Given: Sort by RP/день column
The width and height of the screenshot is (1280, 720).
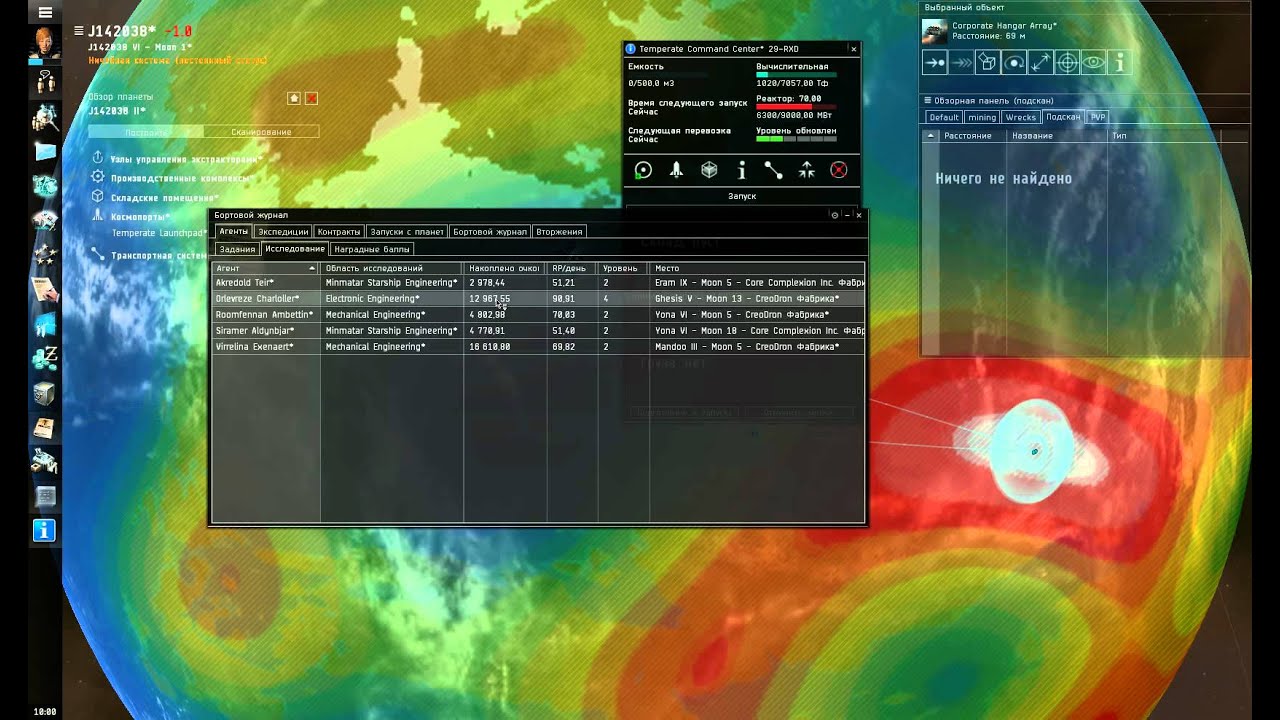Looking at the screenshot, I should click(573, 268).
